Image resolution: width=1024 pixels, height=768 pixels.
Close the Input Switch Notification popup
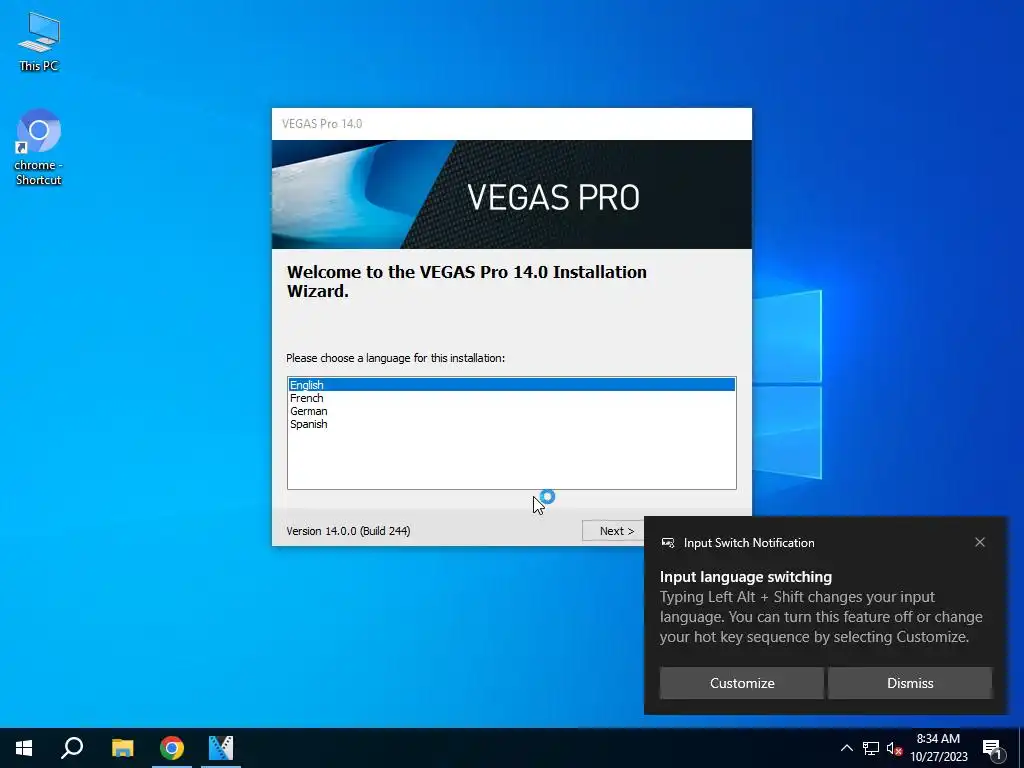[x=980, y=542]
